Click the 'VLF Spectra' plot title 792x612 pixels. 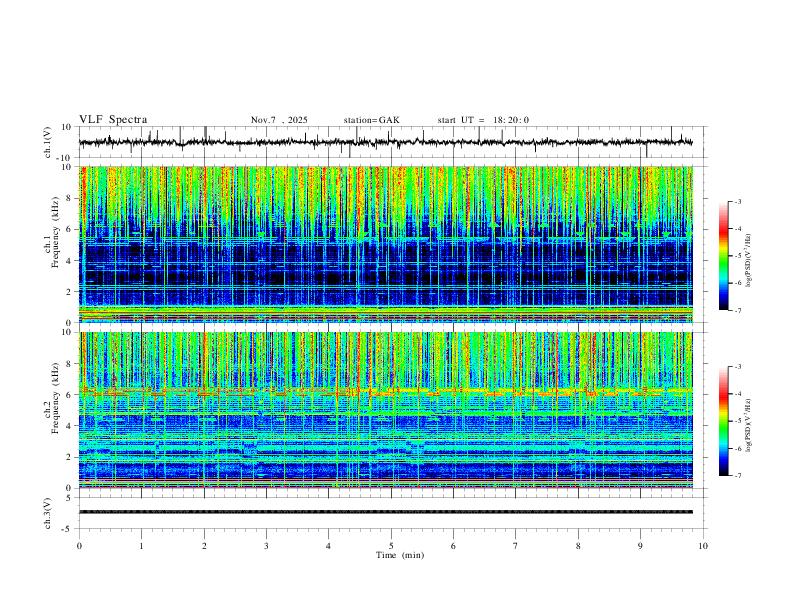point(113,120)
